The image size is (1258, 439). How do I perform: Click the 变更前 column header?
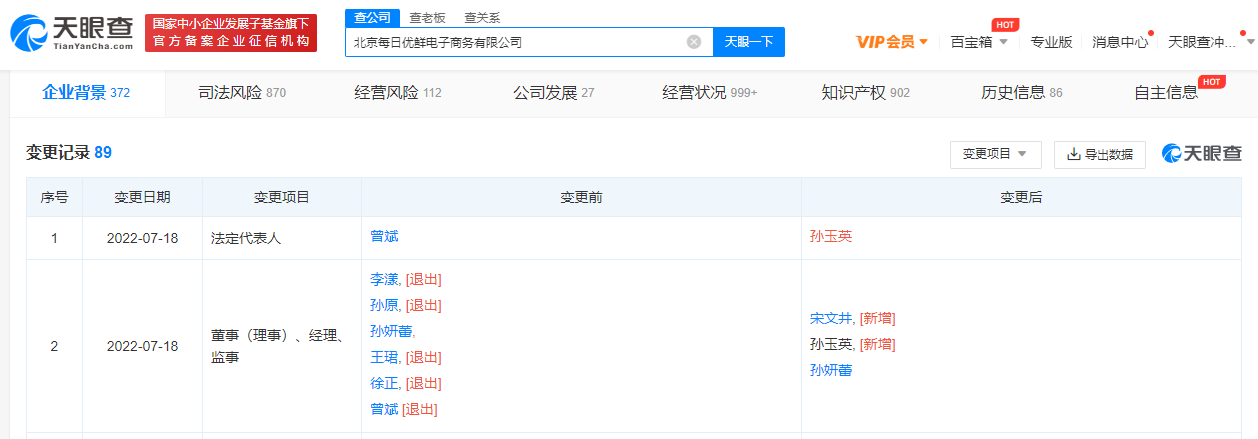coord(581,198)
